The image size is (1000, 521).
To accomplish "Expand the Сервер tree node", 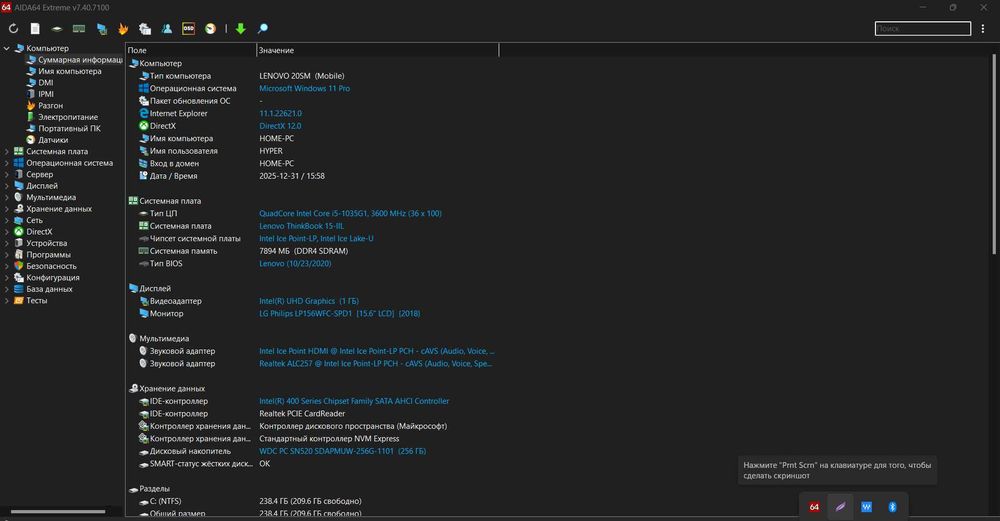I will 7,175.
